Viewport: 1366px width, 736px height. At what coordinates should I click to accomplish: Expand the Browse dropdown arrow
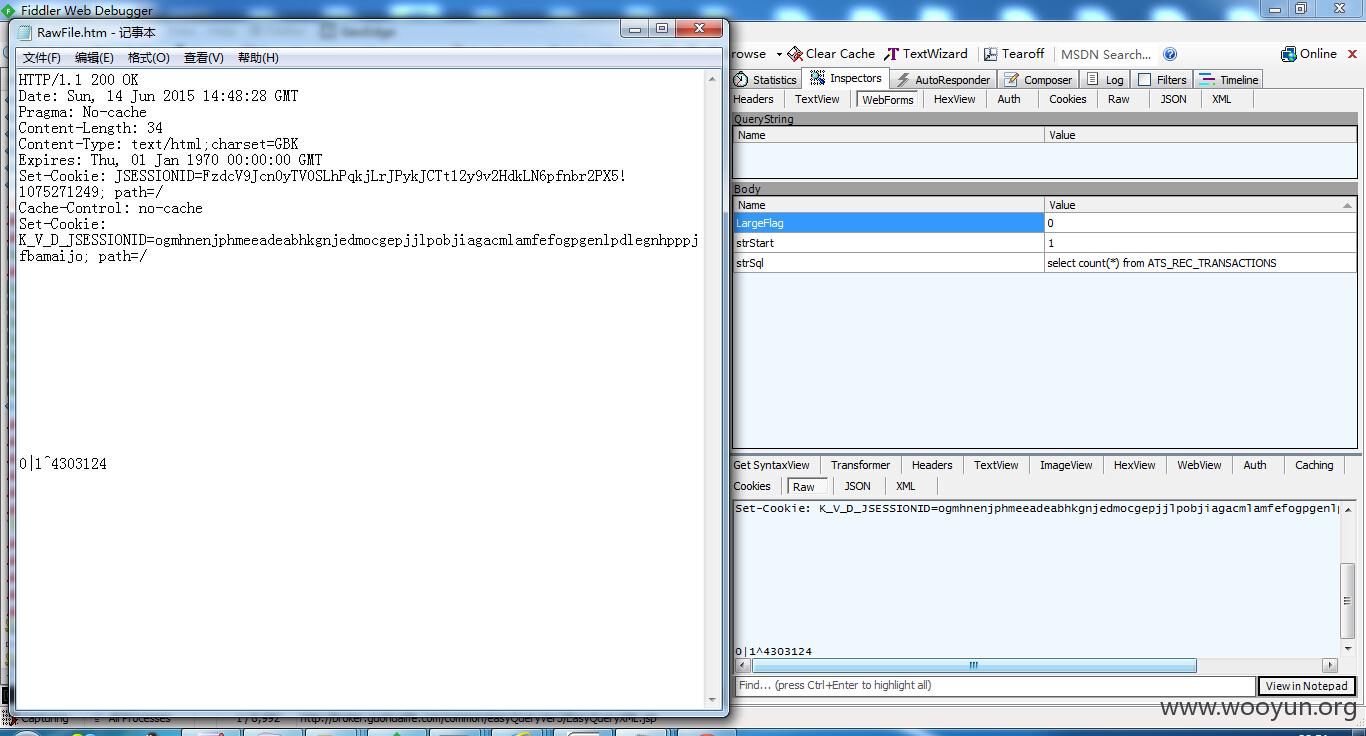778,55
